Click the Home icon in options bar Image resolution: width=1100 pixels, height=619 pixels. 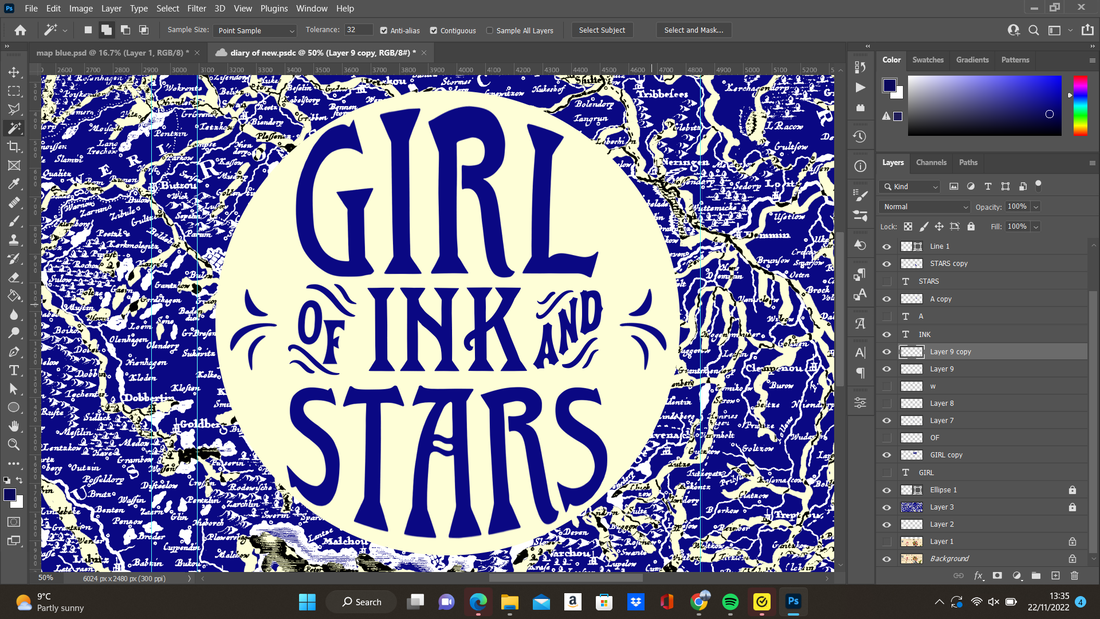tap(20, 30)
